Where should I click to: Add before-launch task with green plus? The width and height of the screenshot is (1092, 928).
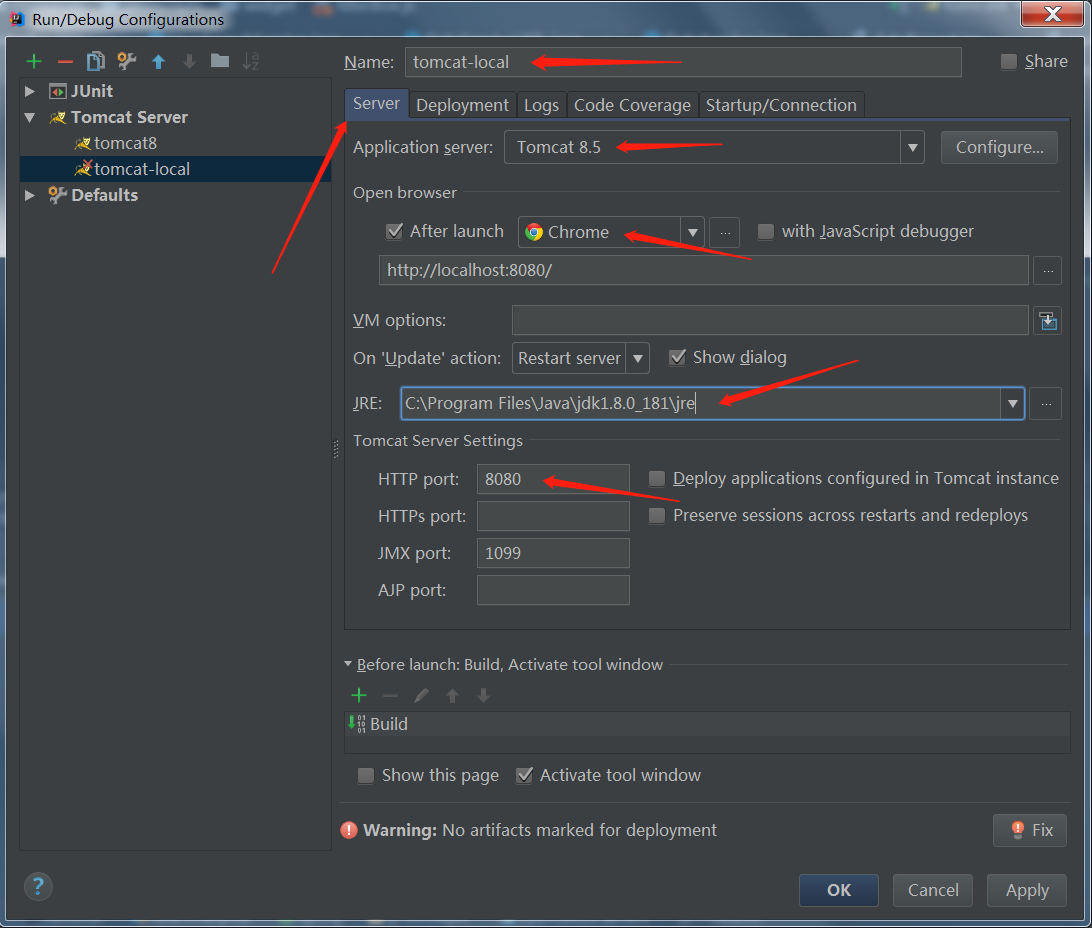(359, 695)
